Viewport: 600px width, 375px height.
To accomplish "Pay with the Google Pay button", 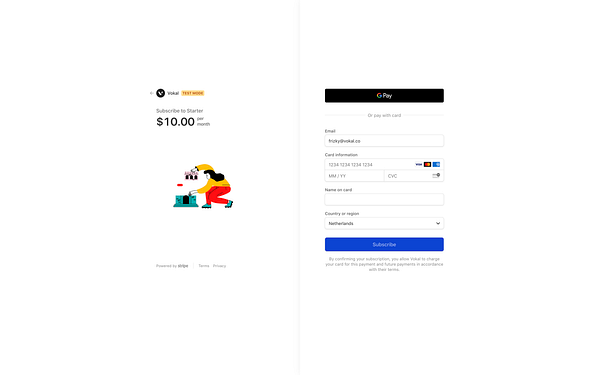I will pos(384,96).
